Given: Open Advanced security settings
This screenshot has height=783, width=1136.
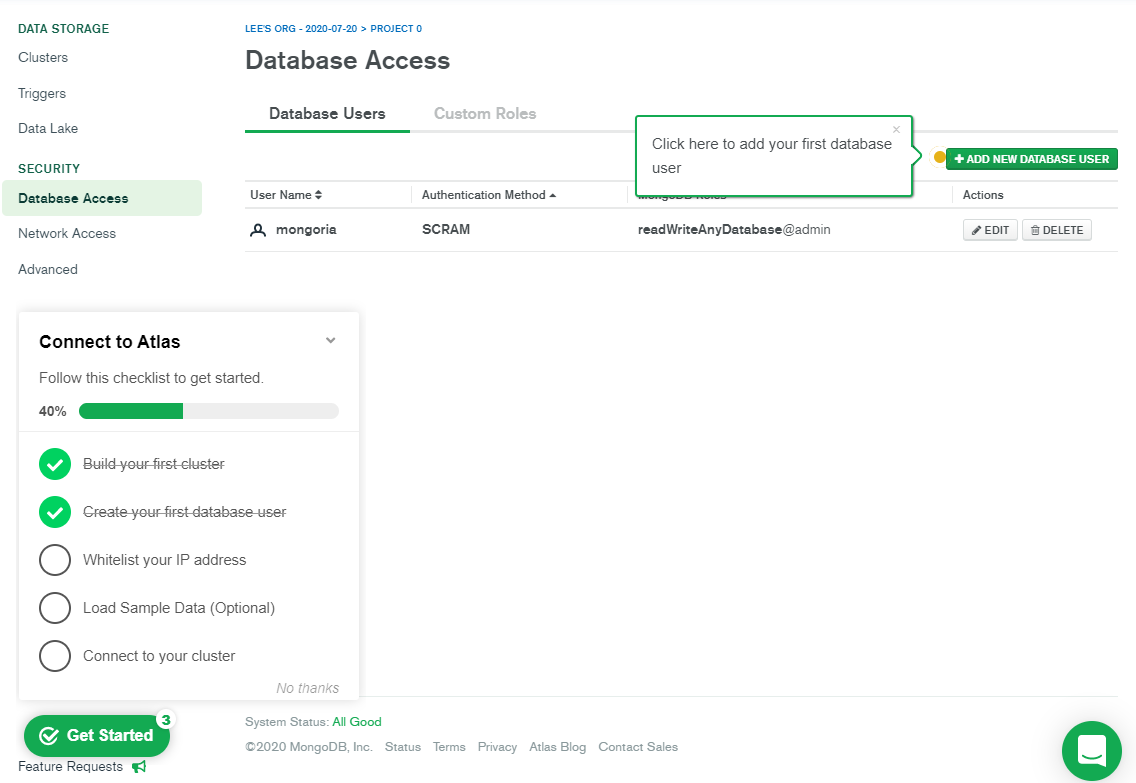Looking at the screenshot, I should click(x=48, y=269).
